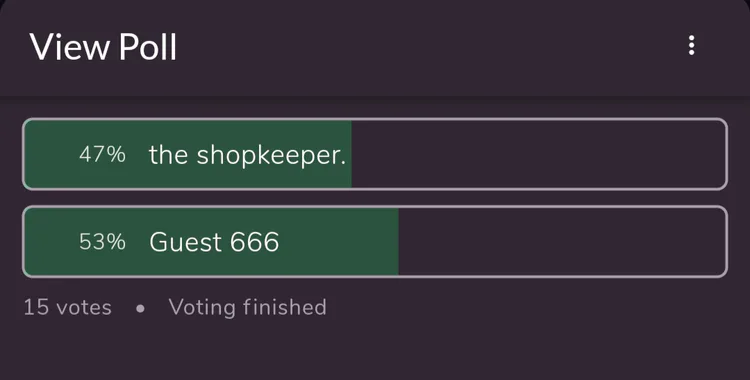Click the "666" number in second option
This screenshot has width=750, height=380.
click(254, 242)
